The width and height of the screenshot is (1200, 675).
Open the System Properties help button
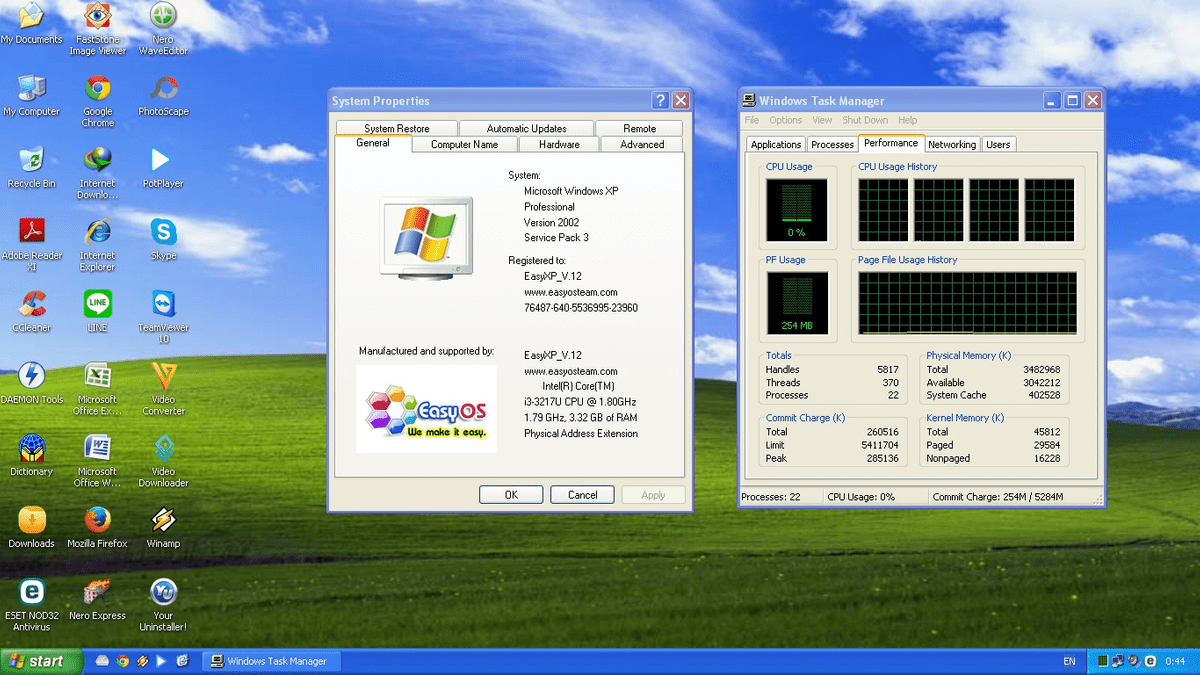point(660,100)
